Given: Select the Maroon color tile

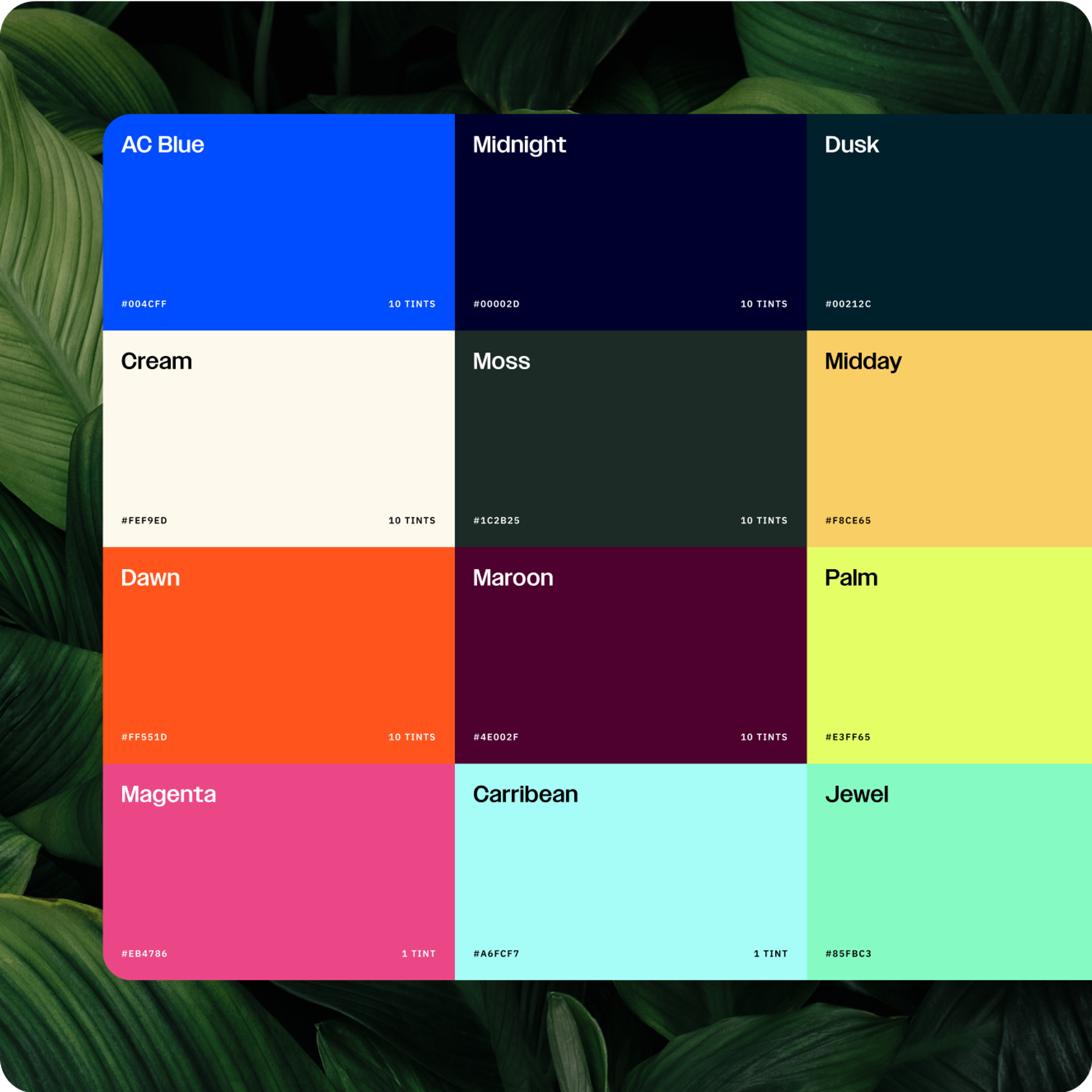Looking at the screenshot, I should click(x=630, y=654).
